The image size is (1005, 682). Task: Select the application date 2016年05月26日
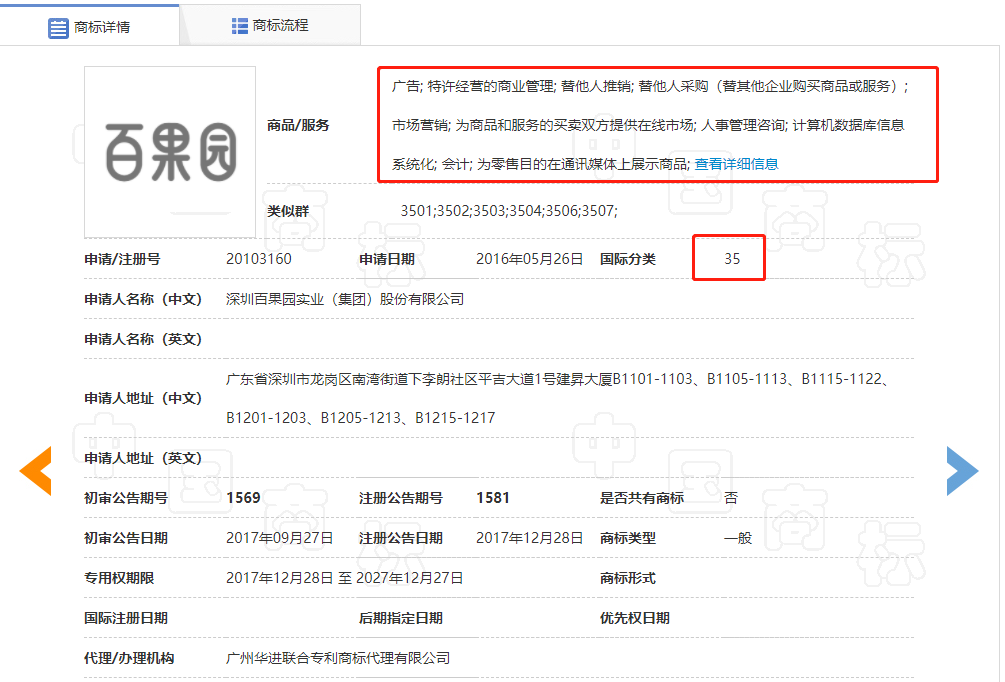point(529,259)
